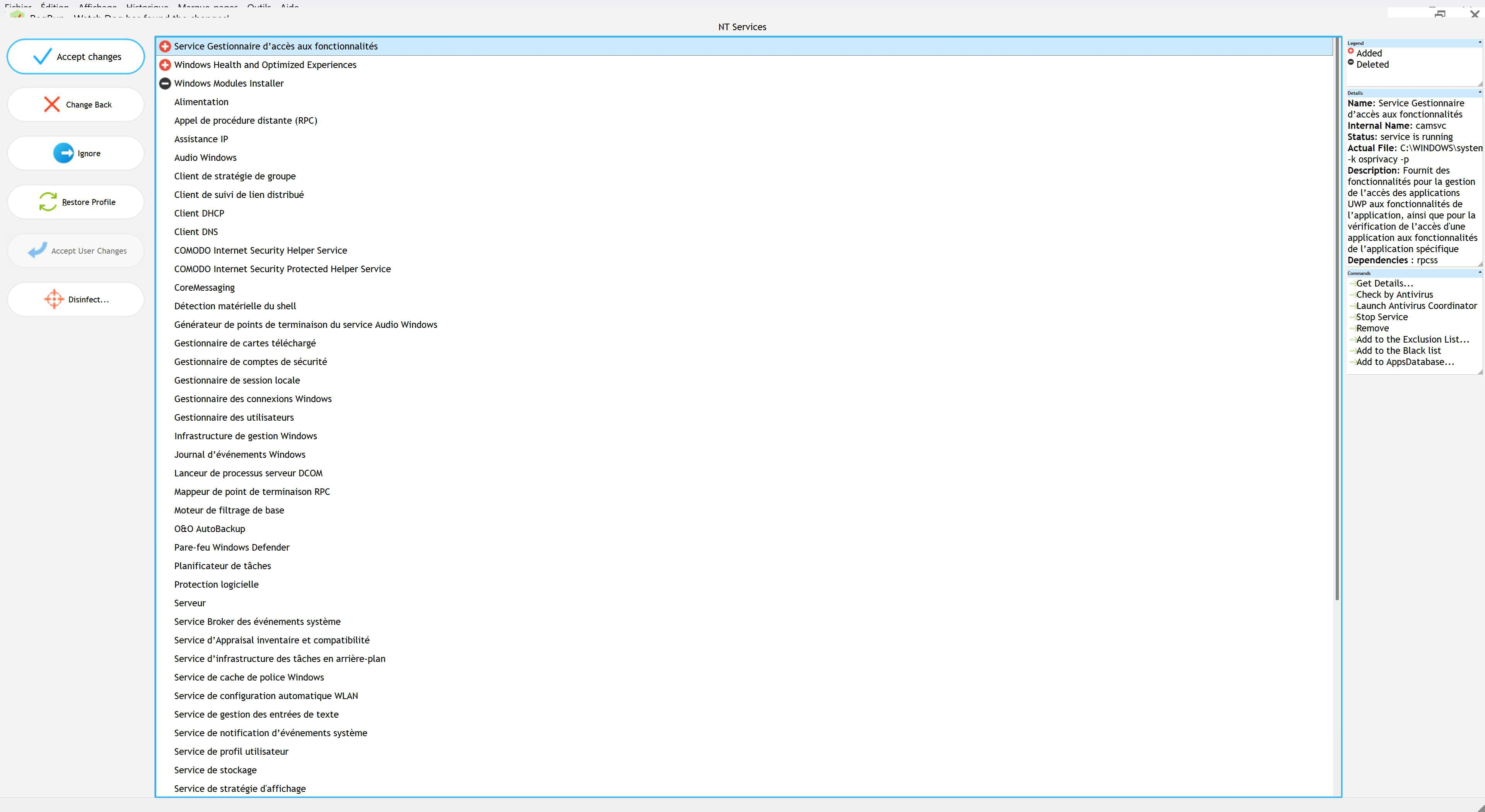Select Appel de procédure distante (RPC)
The height and width of the screenshot is (812, 1485).
pyautogui.click(x=246, y=120)
